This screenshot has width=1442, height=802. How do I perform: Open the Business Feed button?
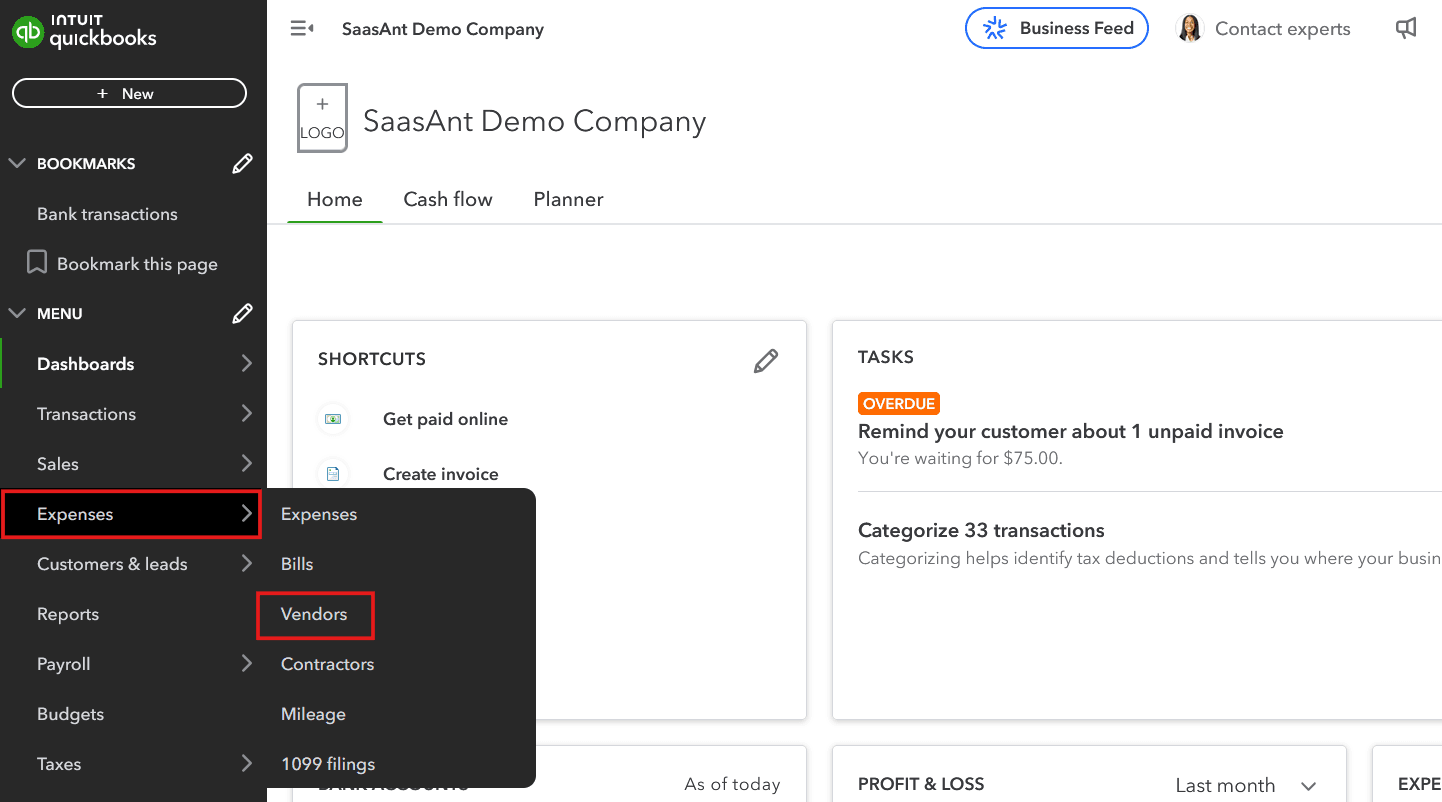click(1056, 28)
